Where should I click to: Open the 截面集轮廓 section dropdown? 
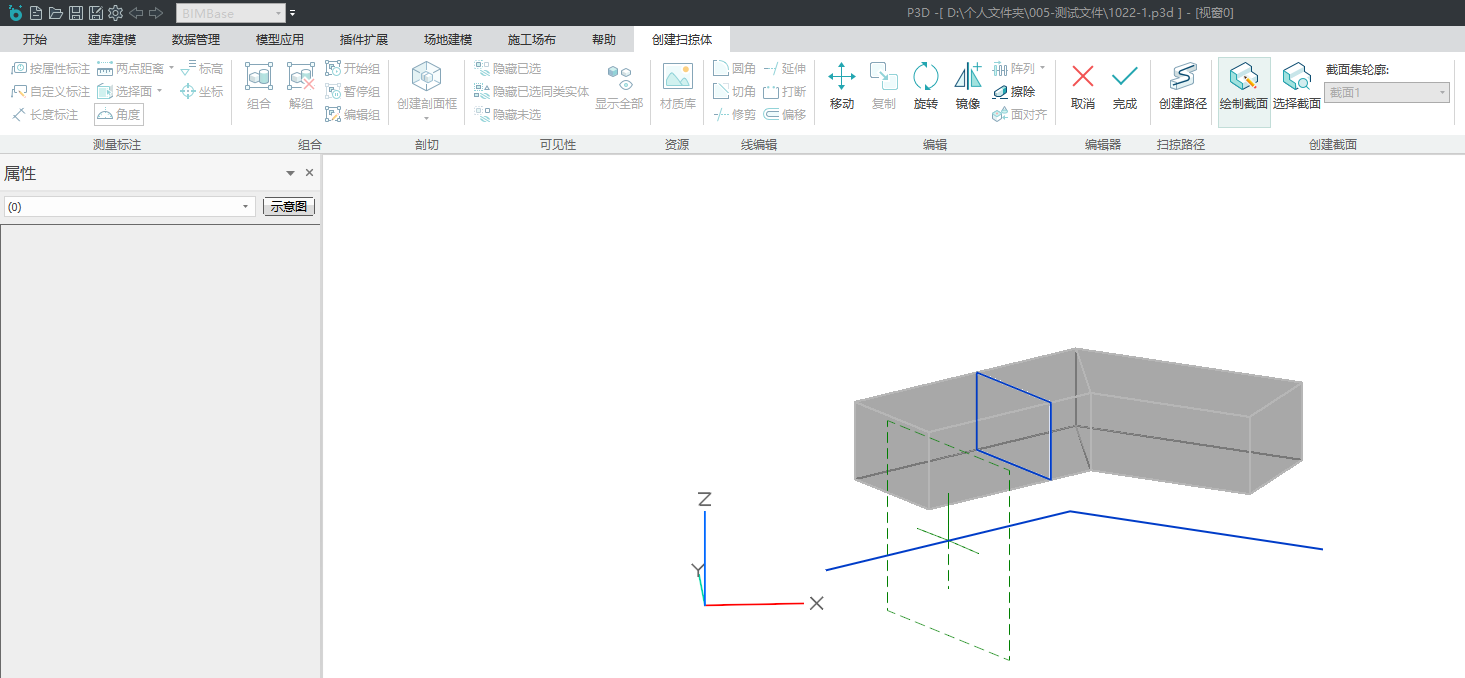tap(1386, 93)
